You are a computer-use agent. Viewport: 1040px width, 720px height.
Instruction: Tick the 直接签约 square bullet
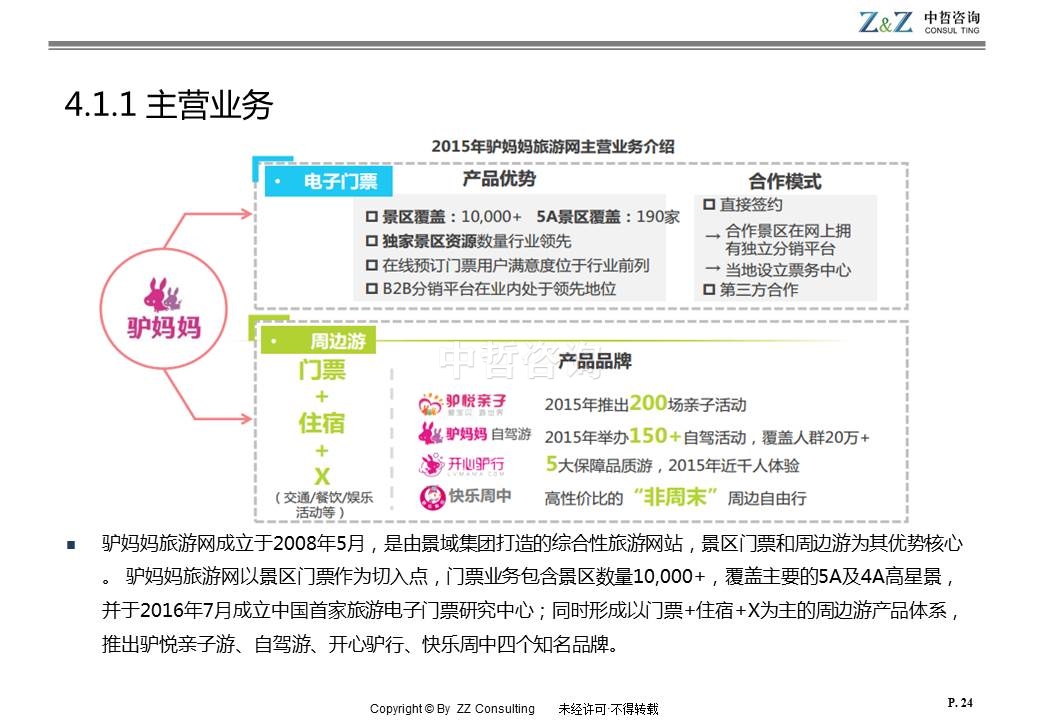pyautogui.click(x=709, y=205)
